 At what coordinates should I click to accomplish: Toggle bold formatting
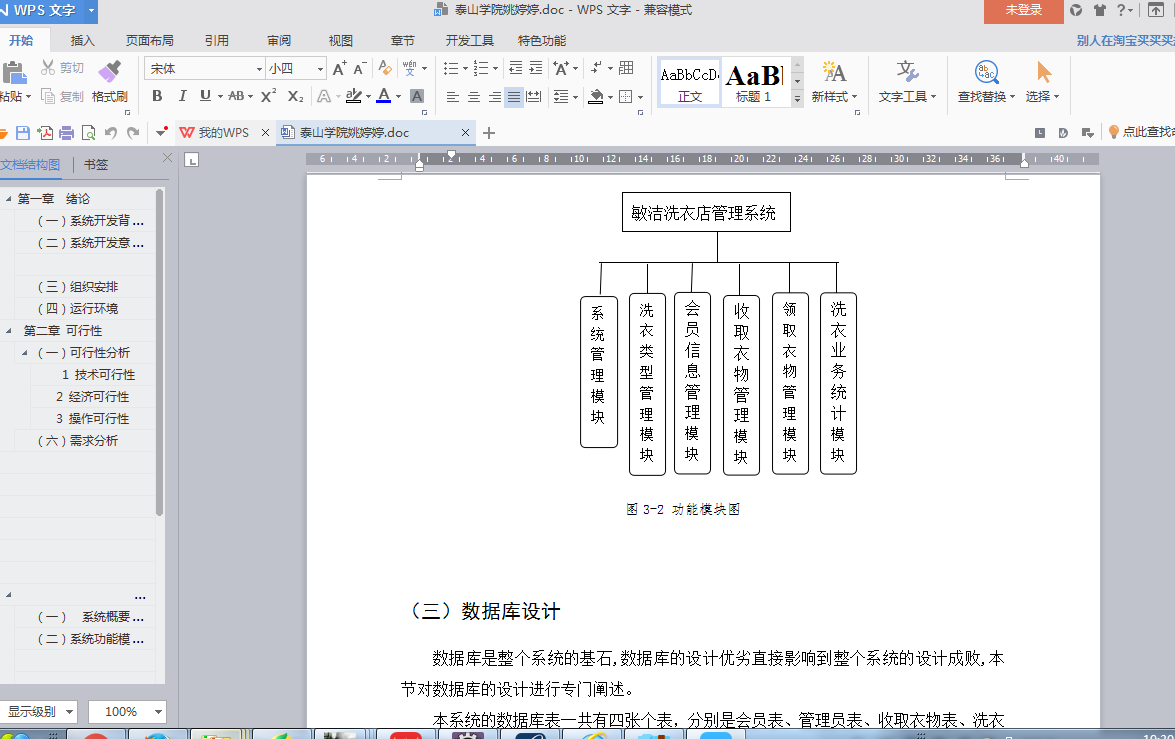pyautogui.click(x=157, y=96)
